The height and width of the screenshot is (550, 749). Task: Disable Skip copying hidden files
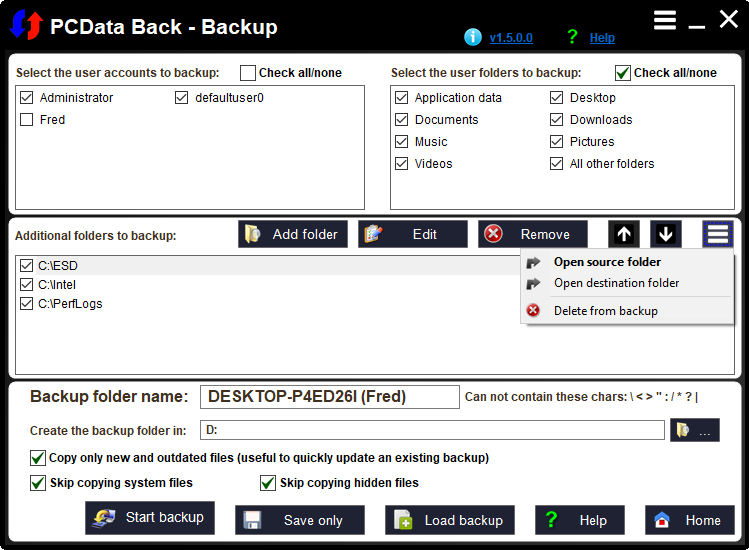(268, 483)
